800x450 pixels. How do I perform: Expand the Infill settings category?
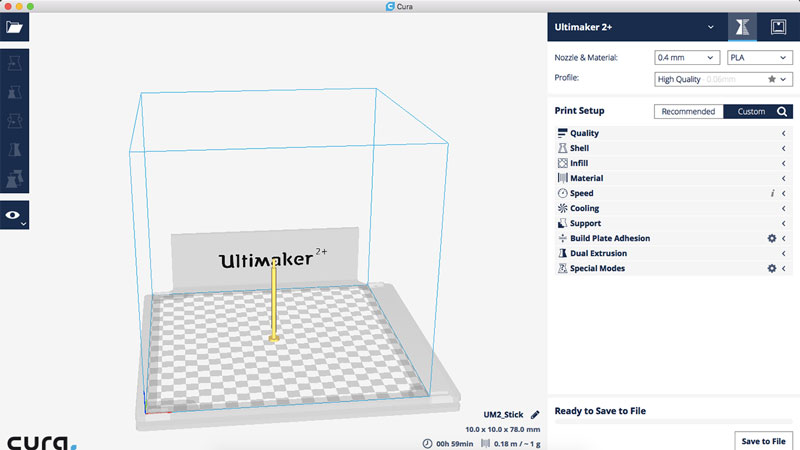[x=673, y=163]
